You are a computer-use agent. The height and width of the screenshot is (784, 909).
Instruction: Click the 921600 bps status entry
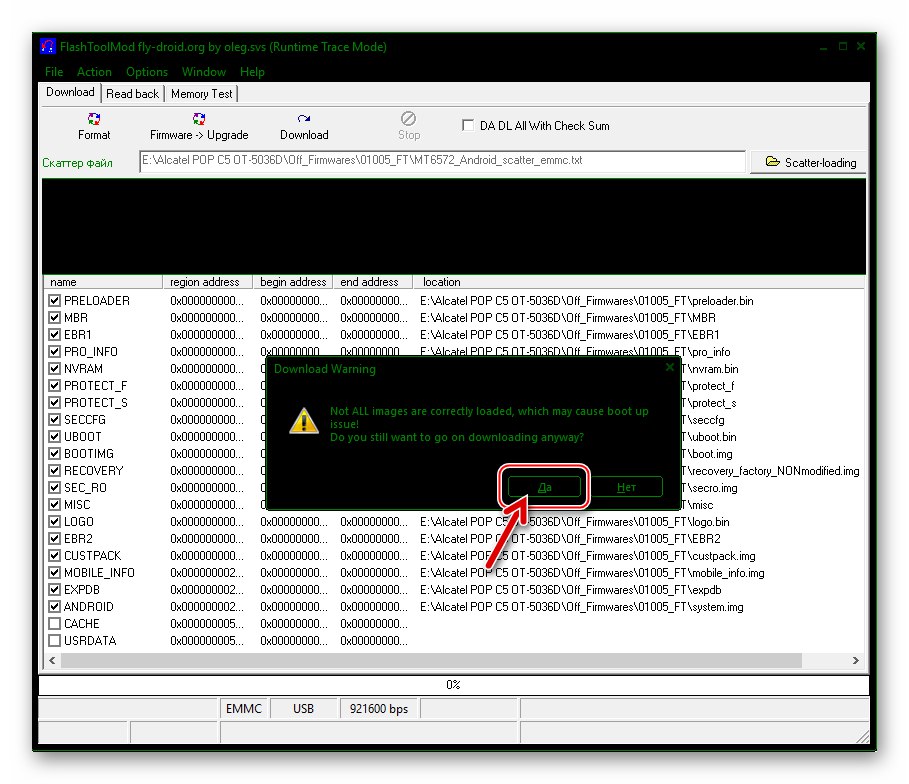379,709
